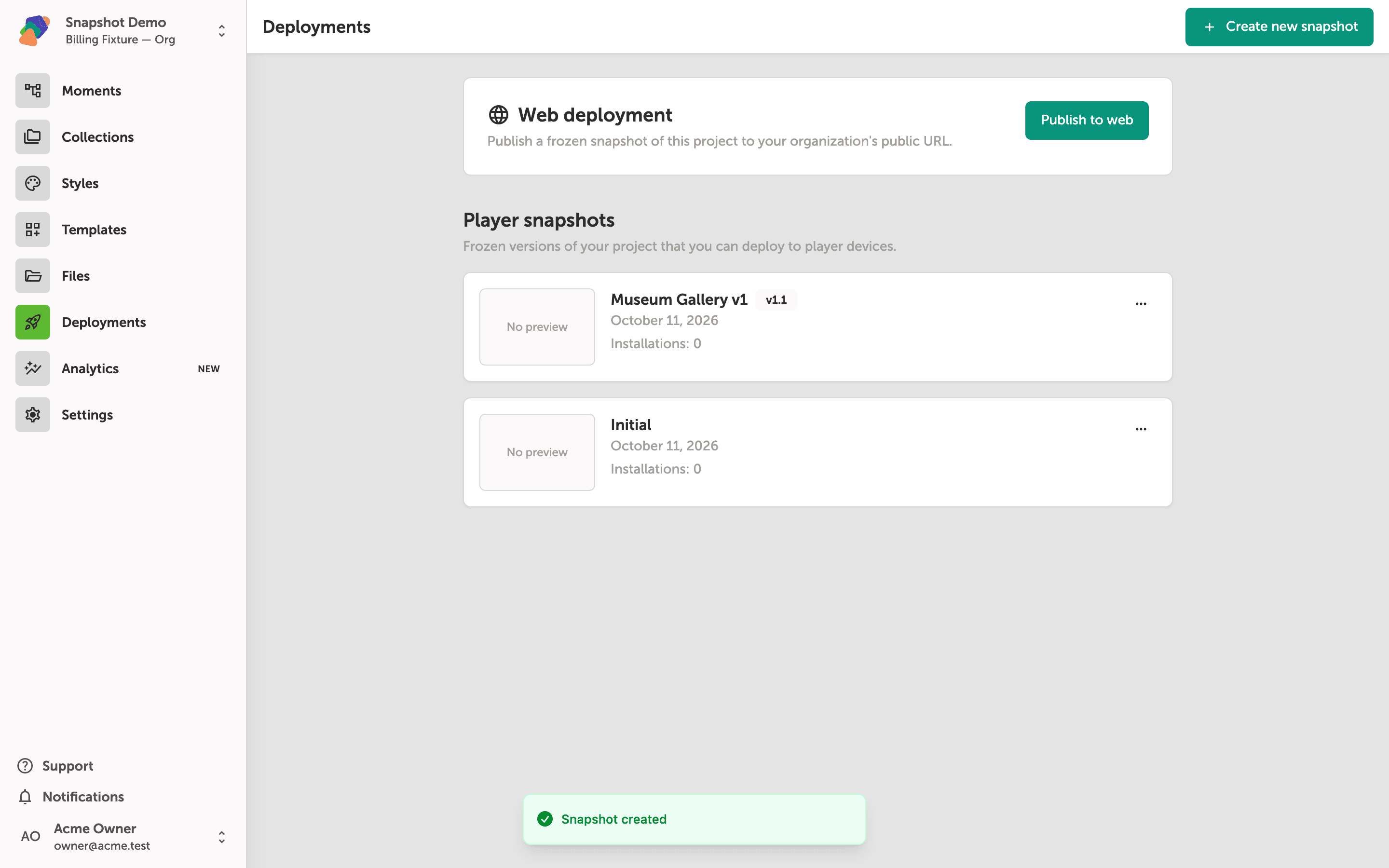Viewport: 1389px width, 868px height.
Task: Click Create new snapshot button
Action: (x=1279, y=27)
